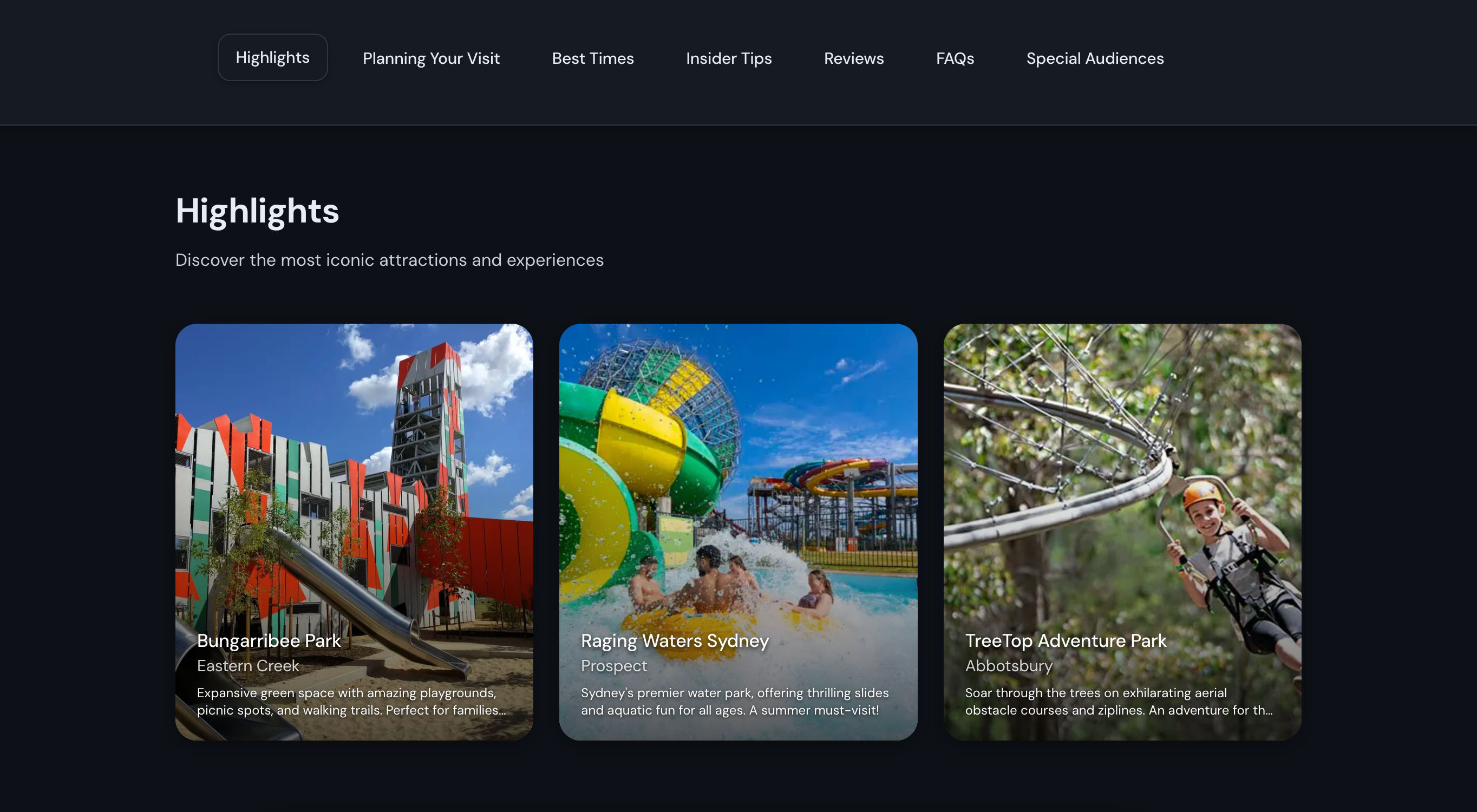Open the Special Audiences tab
Screen dimensions: 1477x812
click(x=1095, y=58)
